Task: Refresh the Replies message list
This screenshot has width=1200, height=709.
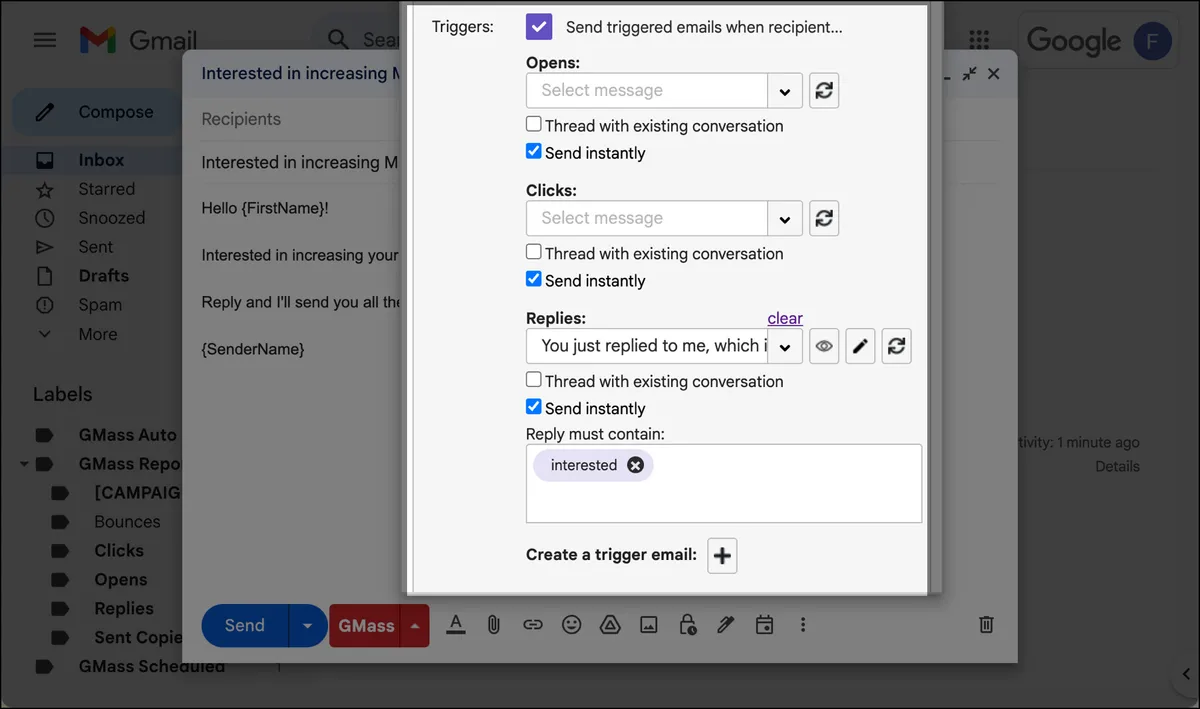Action: pyautogui.click(x=897, y=346)
